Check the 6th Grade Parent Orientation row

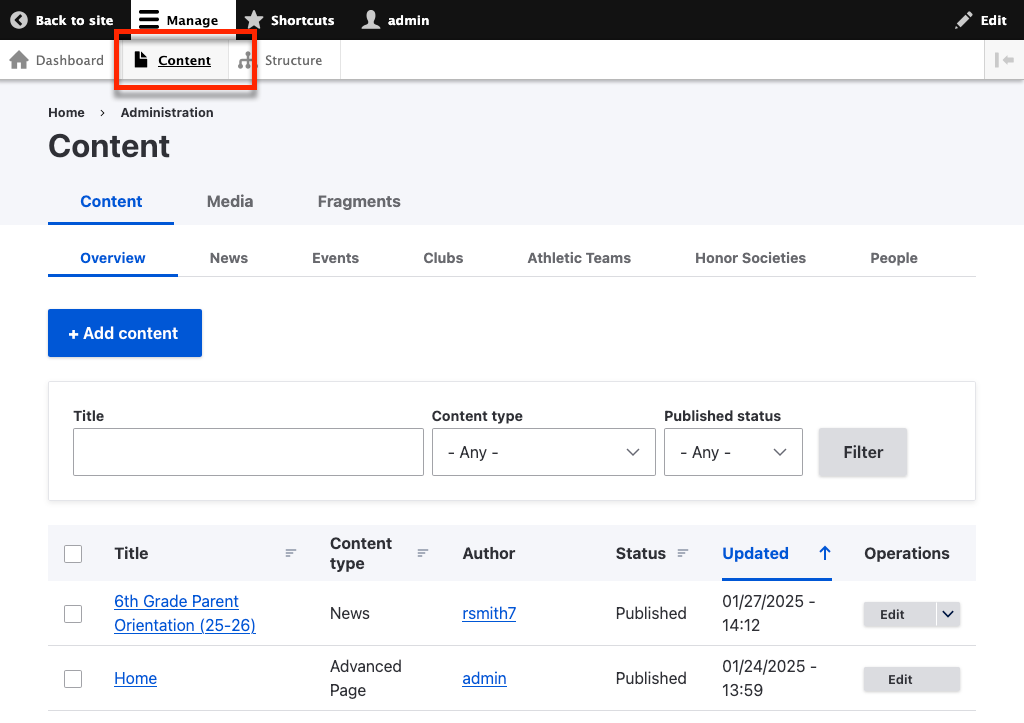coord(73,614)
